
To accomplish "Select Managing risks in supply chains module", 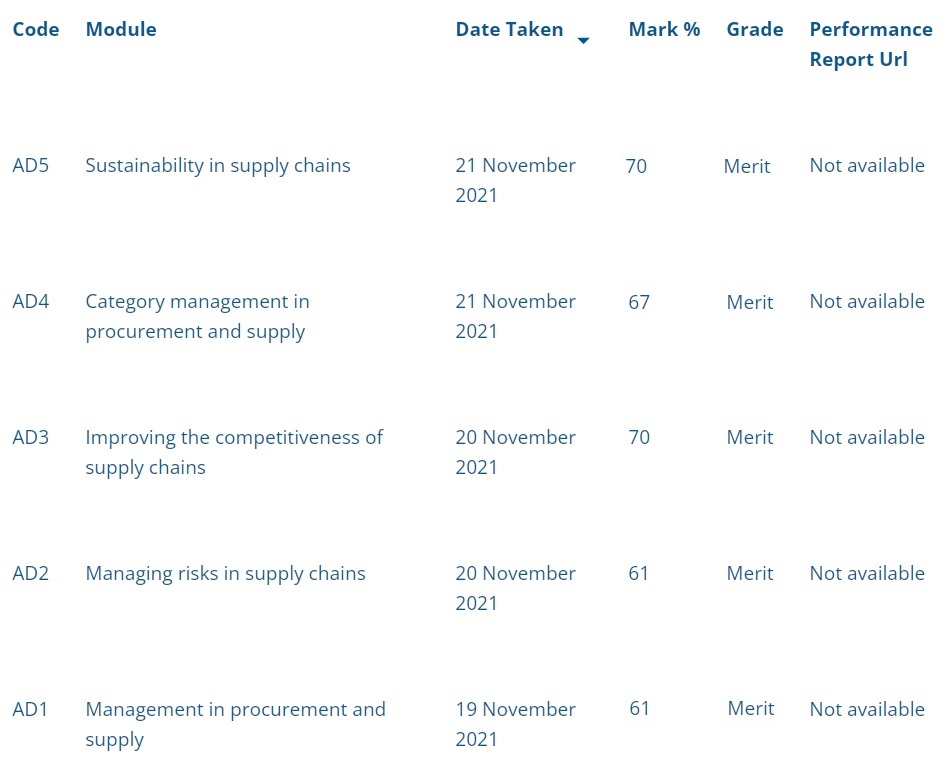I will [x=225, y=574].
